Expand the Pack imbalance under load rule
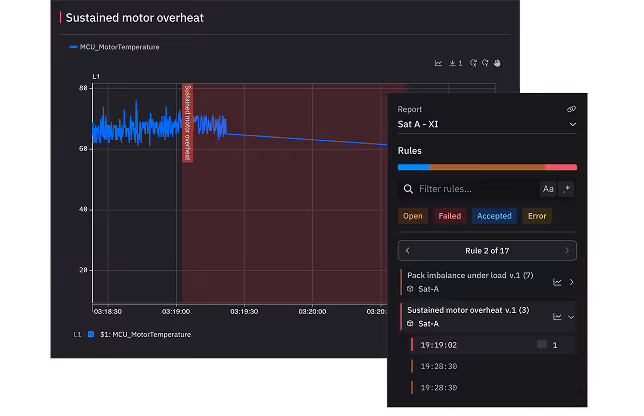Screen dimensions: 644x416 pos(571,282)
